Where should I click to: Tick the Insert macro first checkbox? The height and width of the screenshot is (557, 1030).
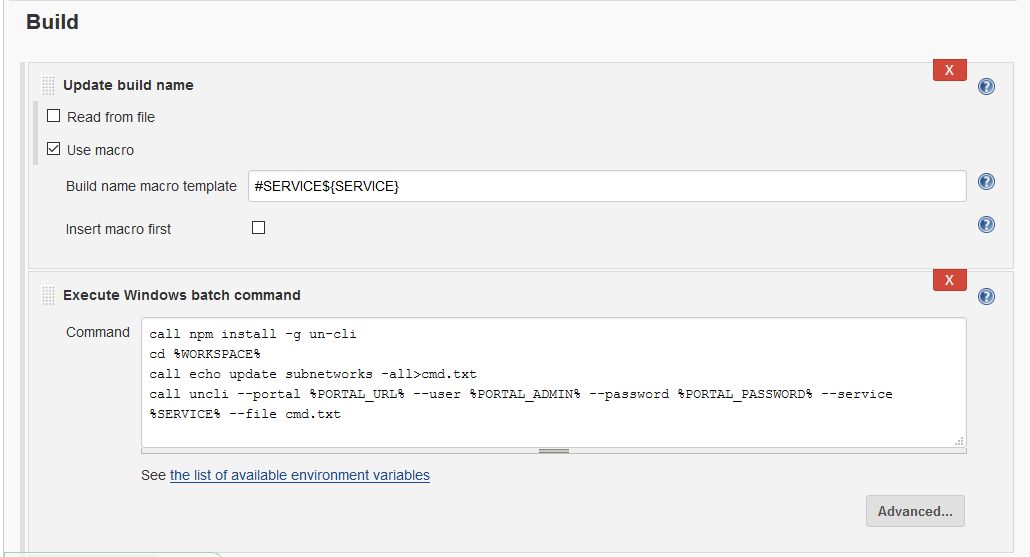pyautogui.click(x=258, y=228)
